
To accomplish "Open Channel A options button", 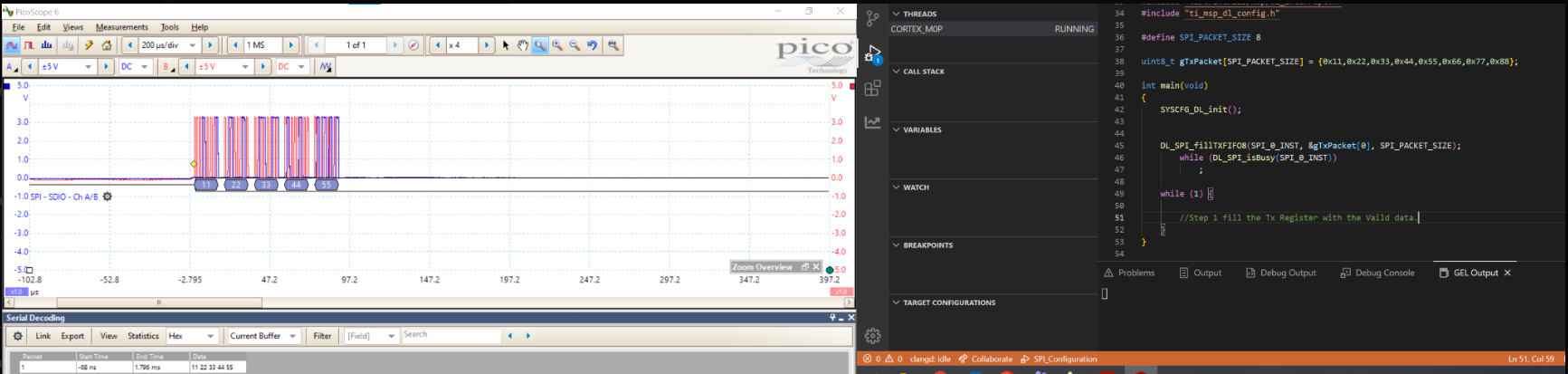I will [12, 67].
